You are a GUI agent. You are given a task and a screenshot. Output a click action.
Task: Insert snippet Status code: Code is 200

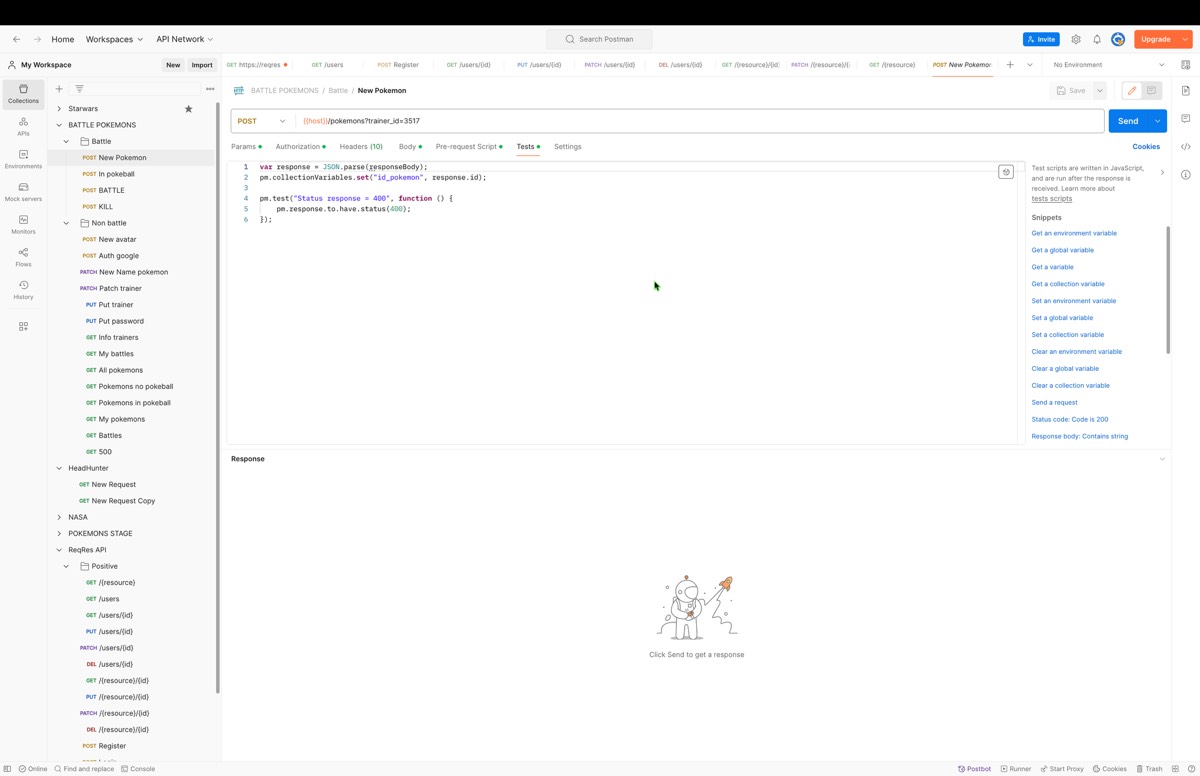1070,419
